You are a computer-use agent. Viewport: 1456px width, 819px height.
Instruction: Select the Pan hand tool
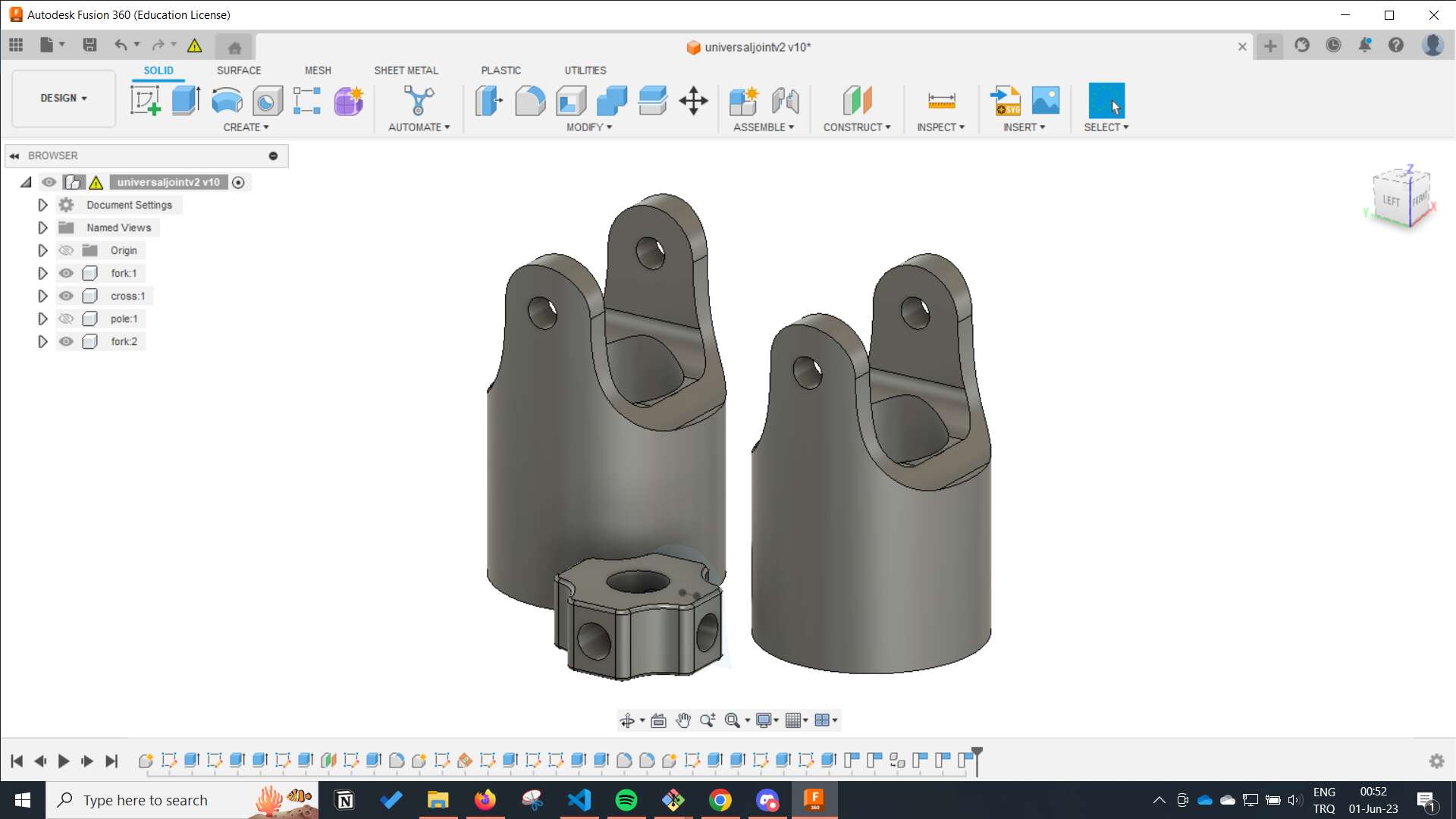(683, 720)
